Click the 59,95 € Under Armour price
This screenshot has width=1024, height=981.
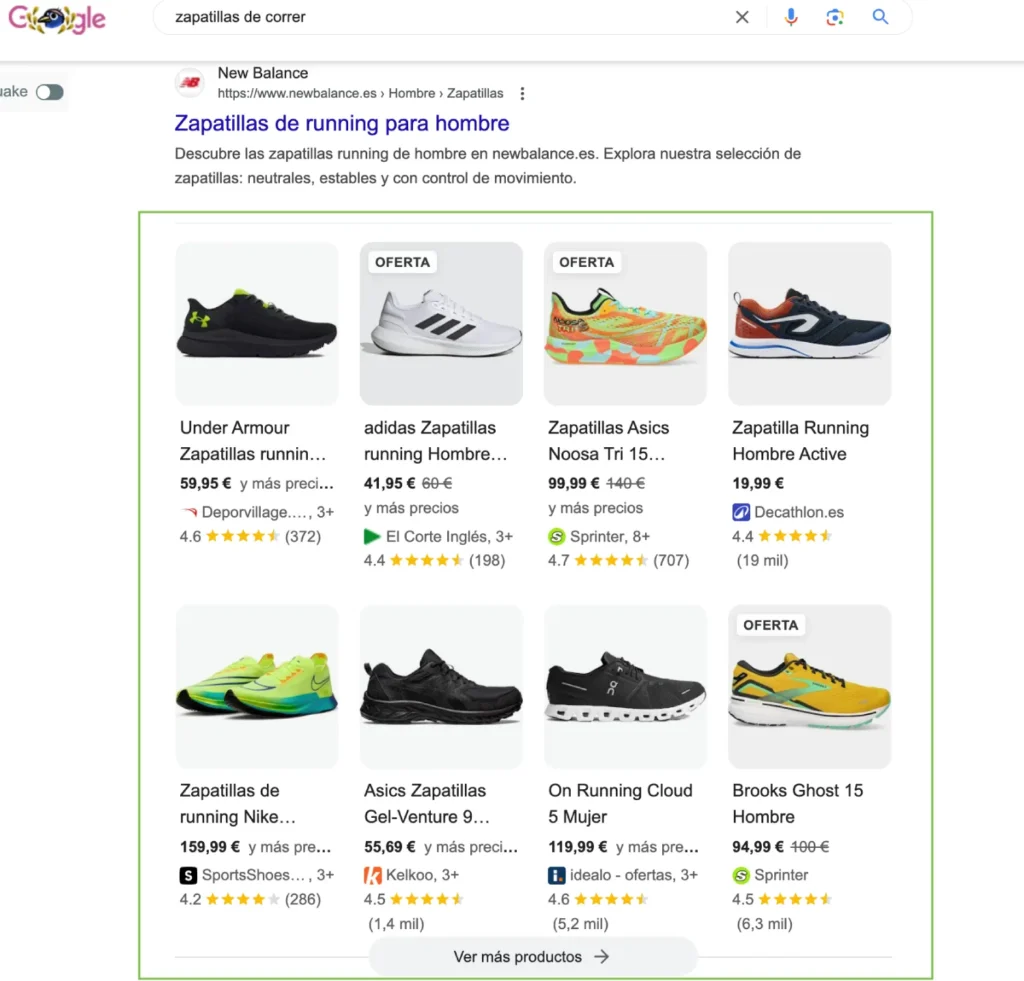[206, 483]
